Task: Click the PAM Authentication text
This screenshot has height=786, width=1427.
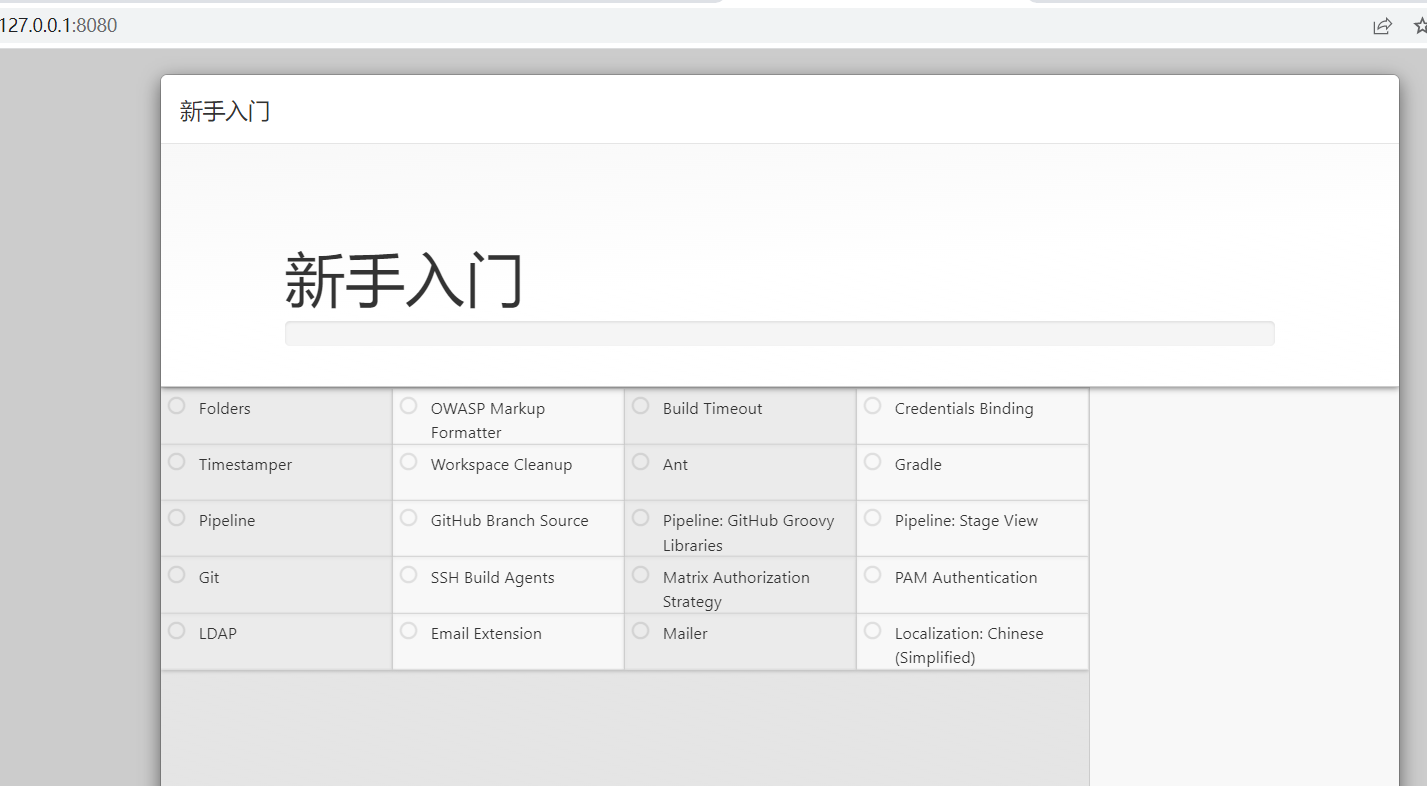Action: [x=966, y=577]
